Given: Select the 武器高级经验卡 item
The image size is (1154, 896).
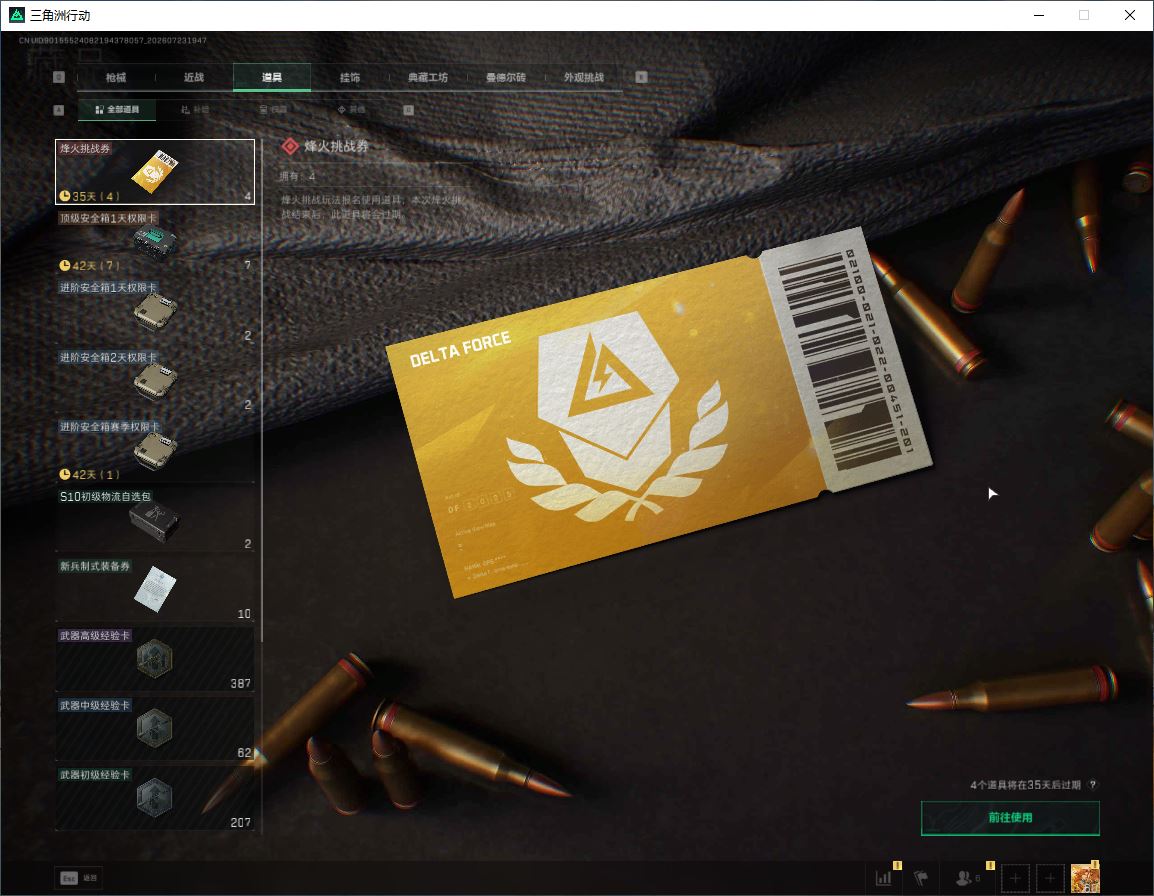Looking at the screenshot, I should click(155, 659).
